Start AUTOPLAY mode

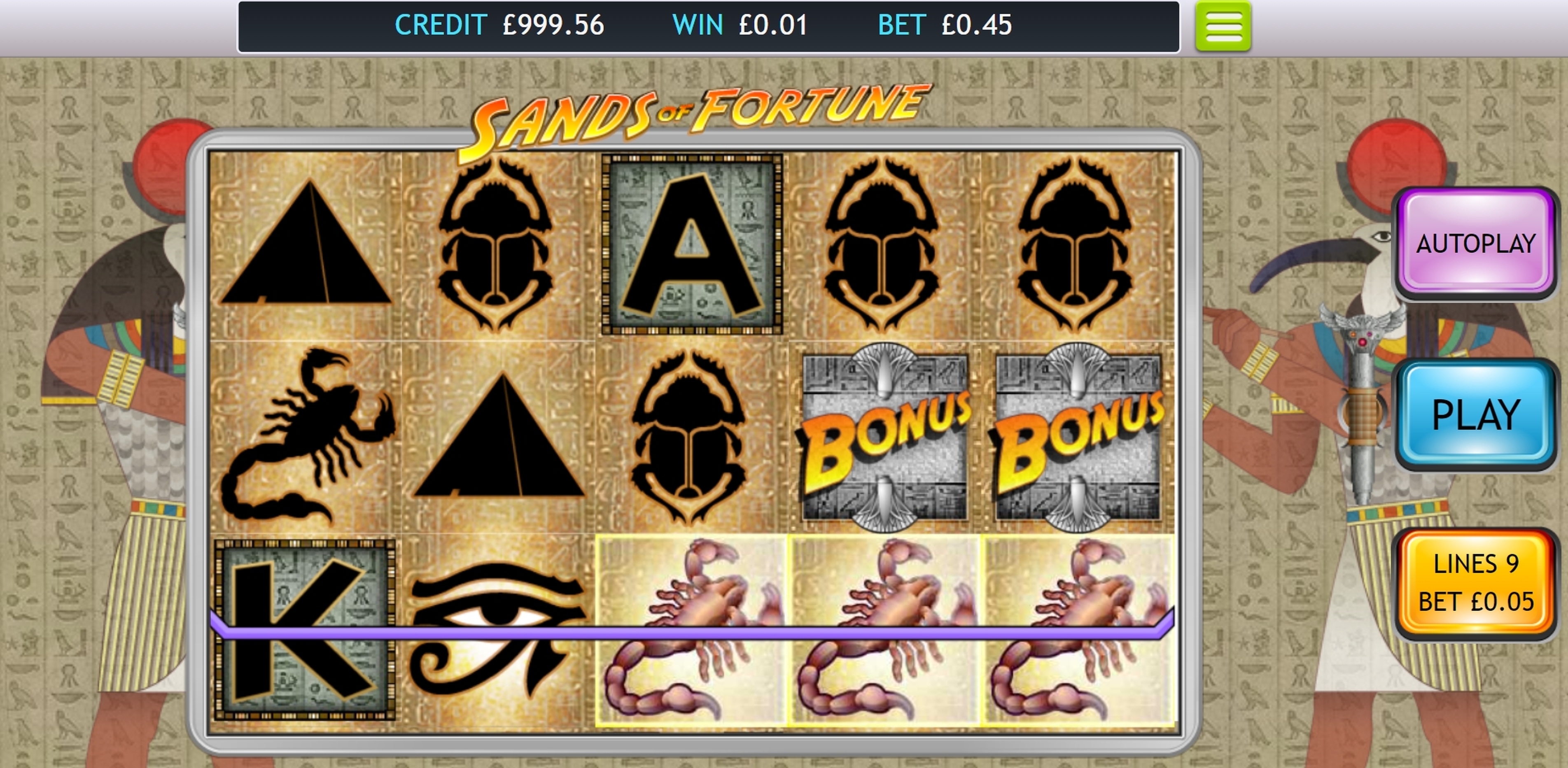pyautogui.click(x=1476, y=243)
